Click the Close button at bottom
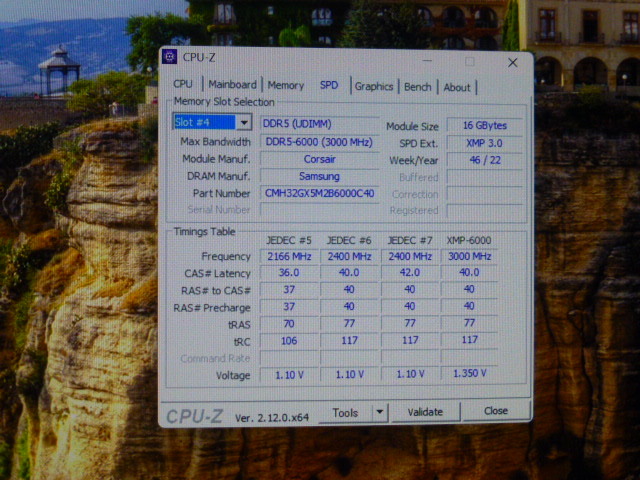This screenshot has width=640, height=480. (x=496, y=411)
